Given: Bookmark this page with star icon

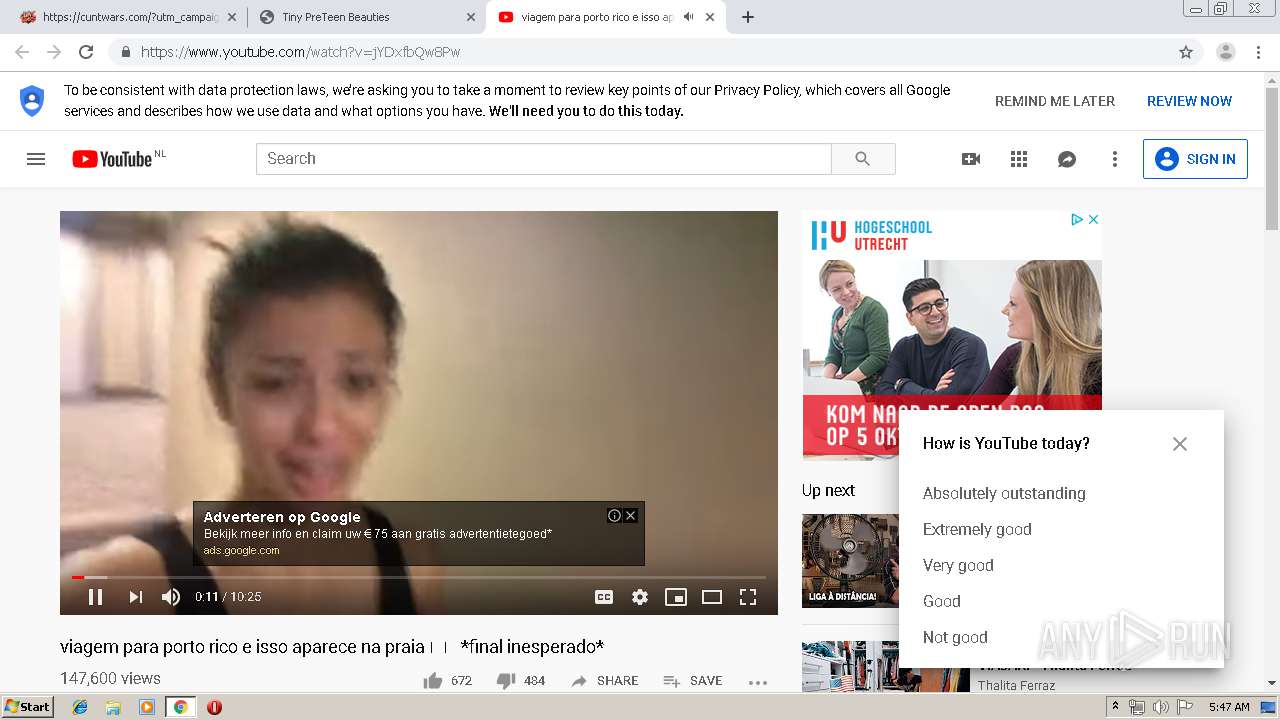Looking at the screenshot, I should tap(1186, 52).
